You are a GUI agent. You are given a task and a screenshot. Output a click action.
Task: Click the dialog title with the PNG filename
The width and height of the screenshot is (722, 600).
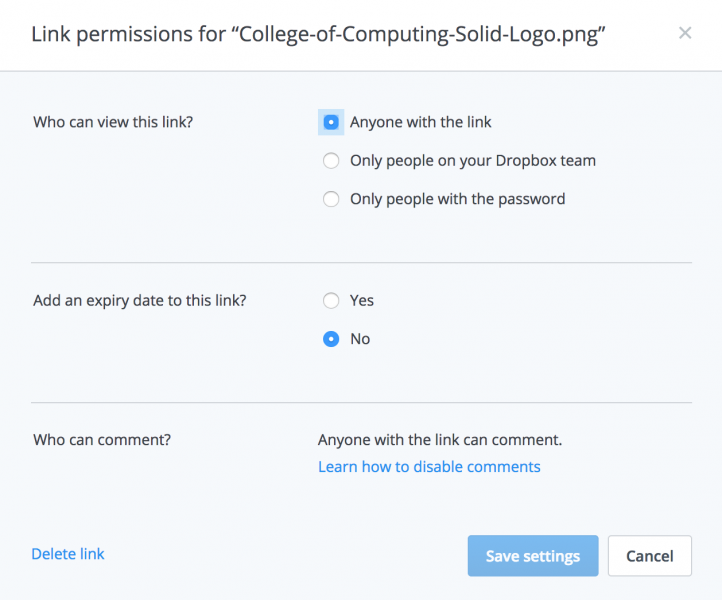pyautogui.click(x=319, y=35)
